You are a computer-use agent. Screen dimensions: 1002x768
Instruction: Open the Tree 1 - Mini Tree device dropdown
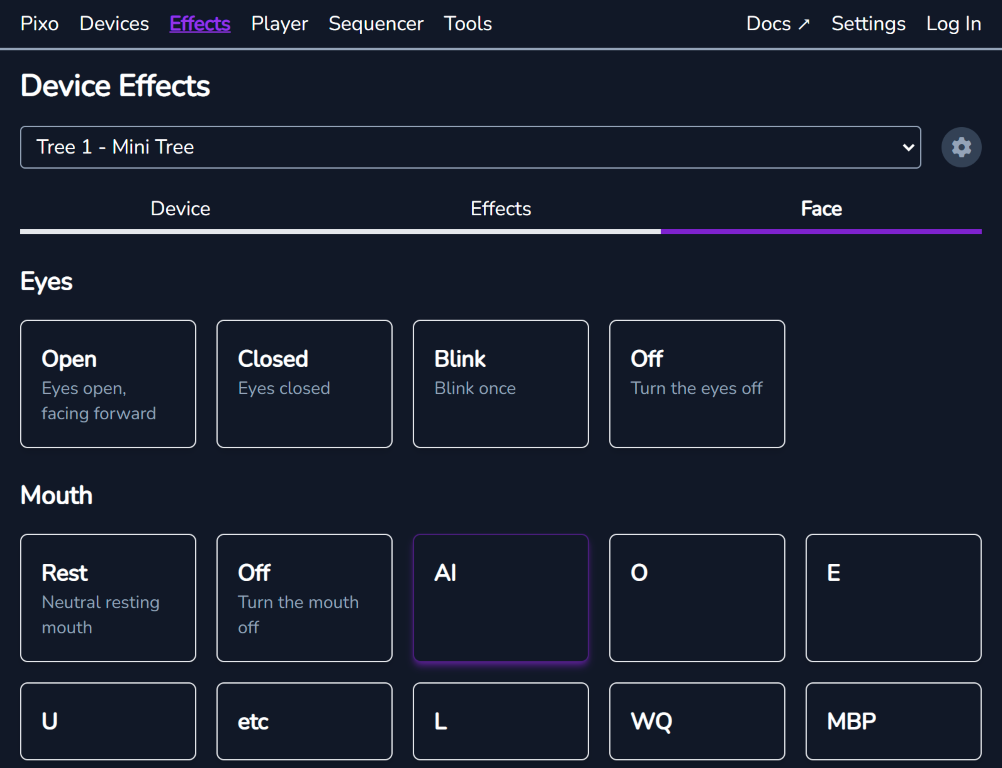coord(470,147)
